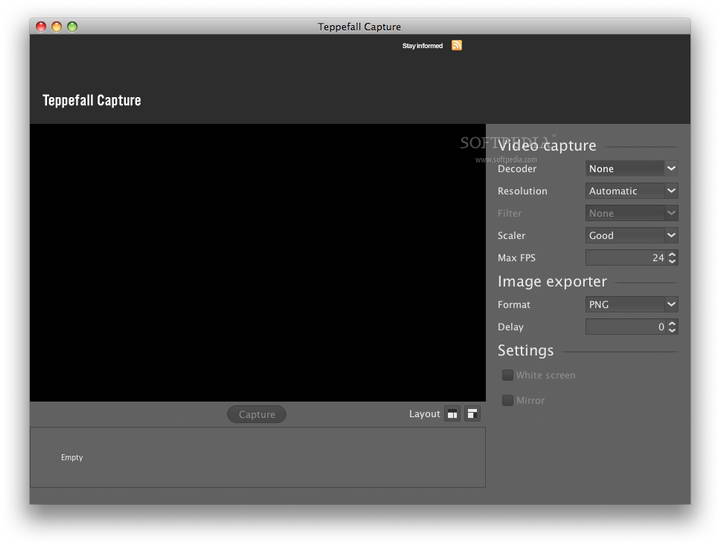720x545 pixels.
Task: Click the Capture button
Action: (x=257, y=414)
